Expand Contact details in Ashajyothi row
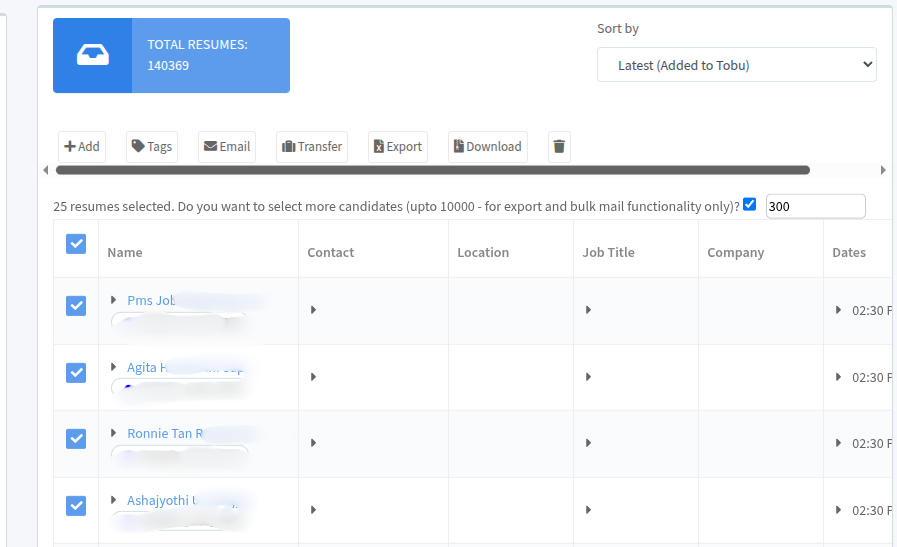The image size is (897, 547). point(313,510)
